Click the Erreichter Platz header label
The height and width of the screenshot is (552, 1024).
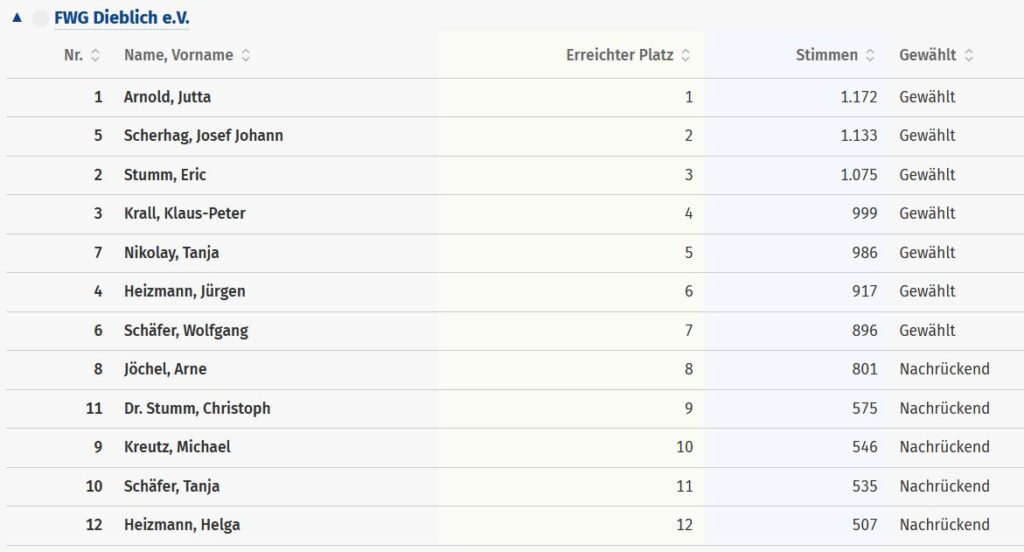[620, 55]
